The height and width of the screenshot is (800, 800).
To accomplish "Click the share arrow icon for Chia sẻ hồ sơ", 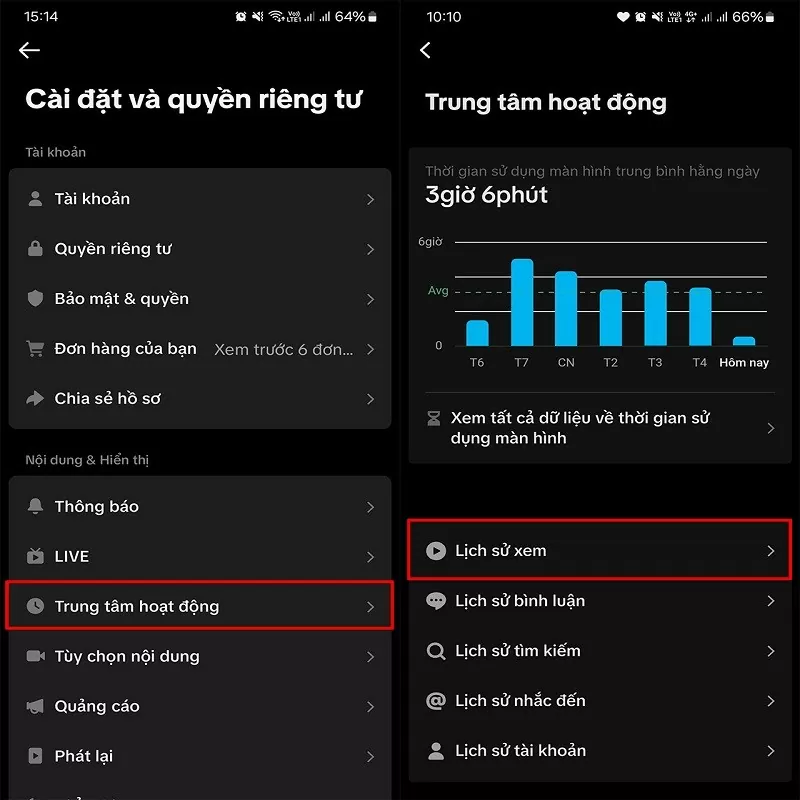I will (36, 399).
